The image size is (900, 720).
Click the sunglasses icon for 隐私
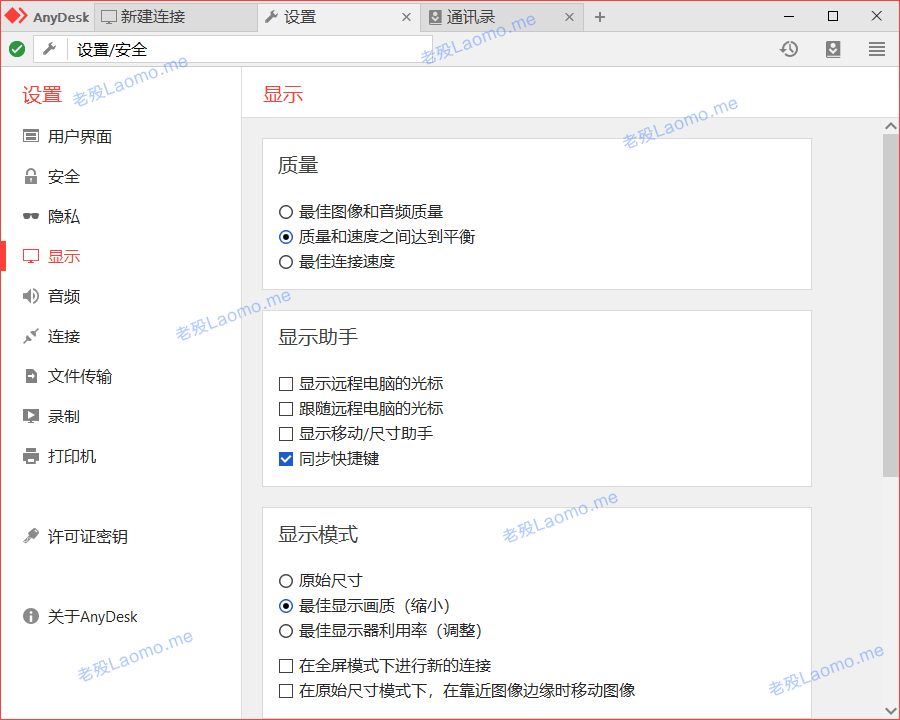[x=30, y=216]
